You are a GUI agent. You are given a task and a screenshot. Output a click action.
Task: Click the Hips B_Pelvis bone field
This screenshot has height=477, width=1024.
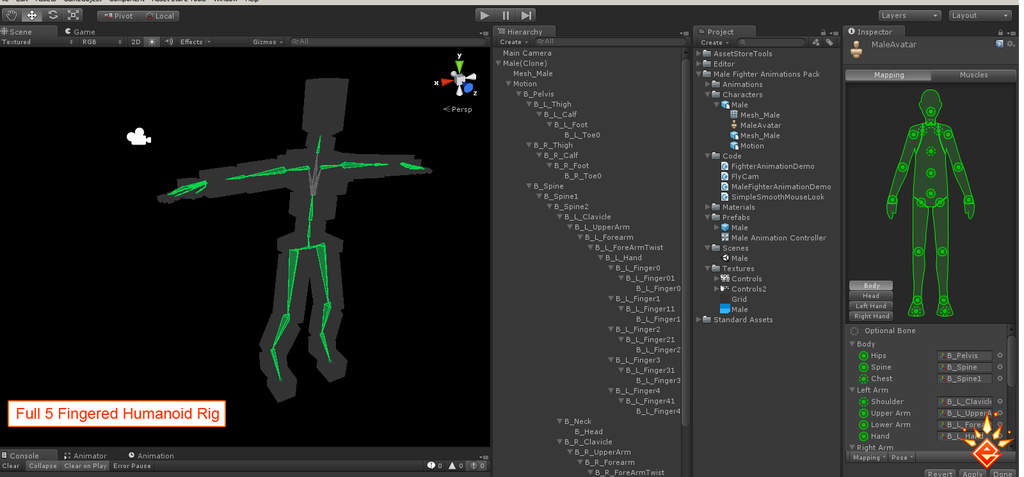click(965, 356)
